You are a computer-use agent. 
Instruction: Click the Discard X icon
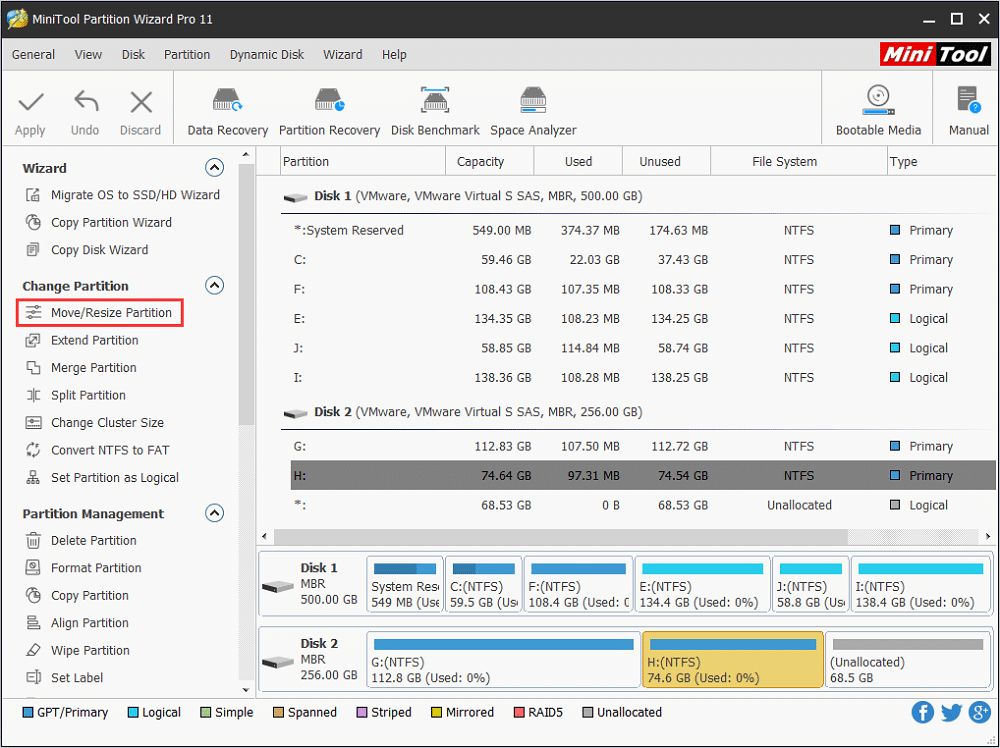coord(140,102)
